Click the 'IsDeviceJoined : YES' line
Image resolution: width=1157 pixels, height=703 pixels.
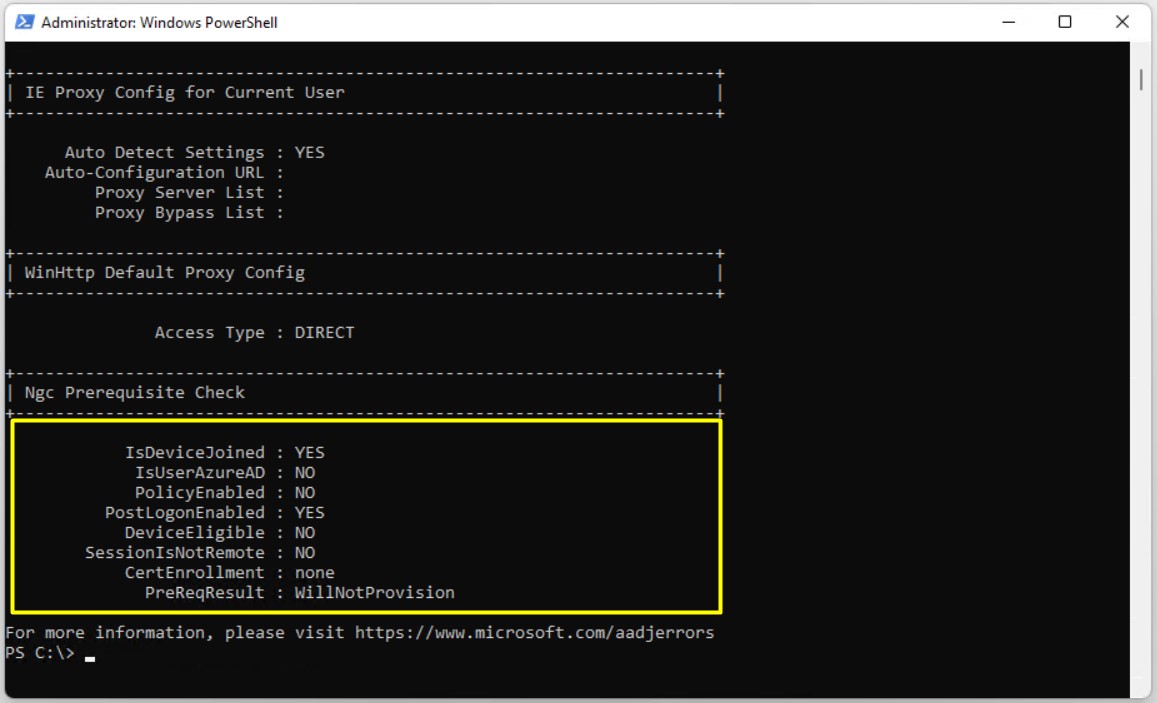pyautogui.click(x=224, y=453)
